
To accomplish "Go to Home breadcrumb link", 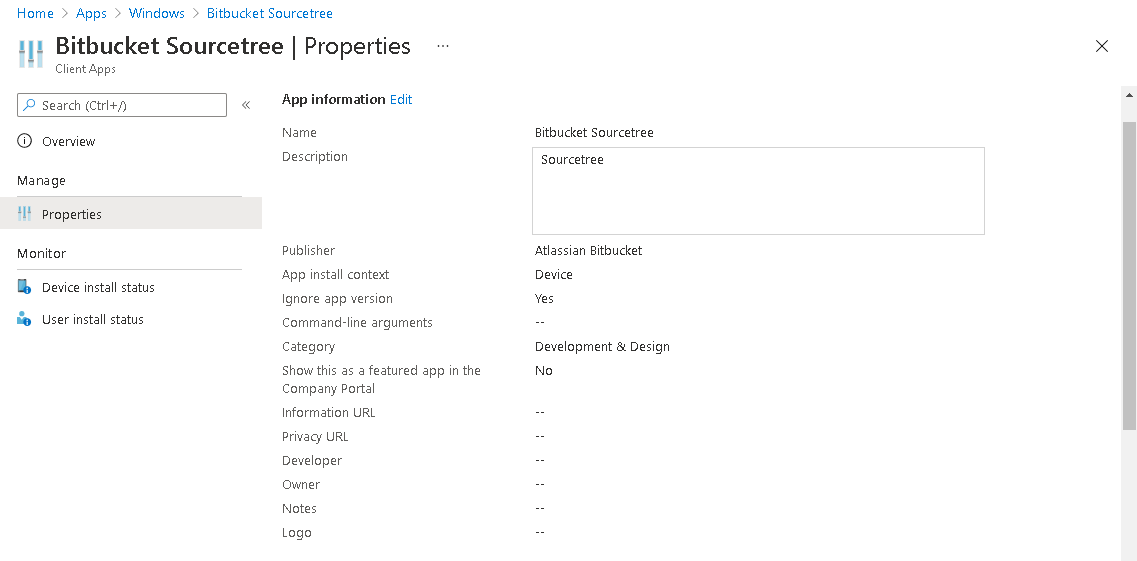I will (35, 13).
